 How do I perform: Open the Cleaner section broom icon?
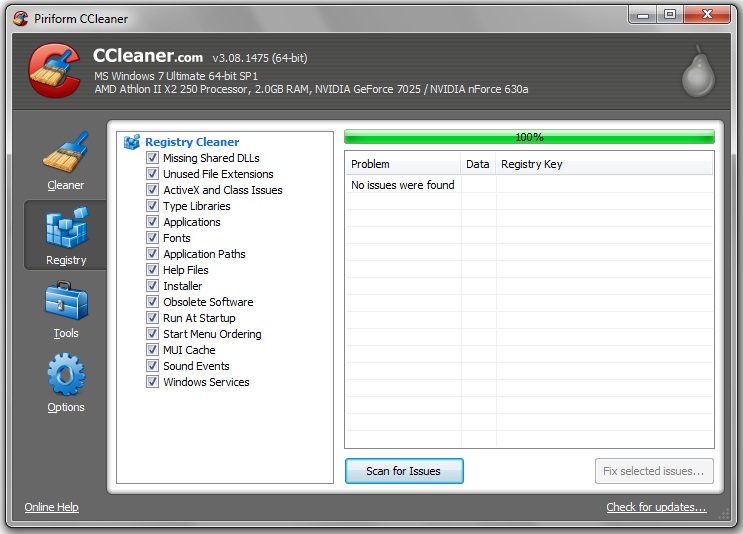point(65,152)
